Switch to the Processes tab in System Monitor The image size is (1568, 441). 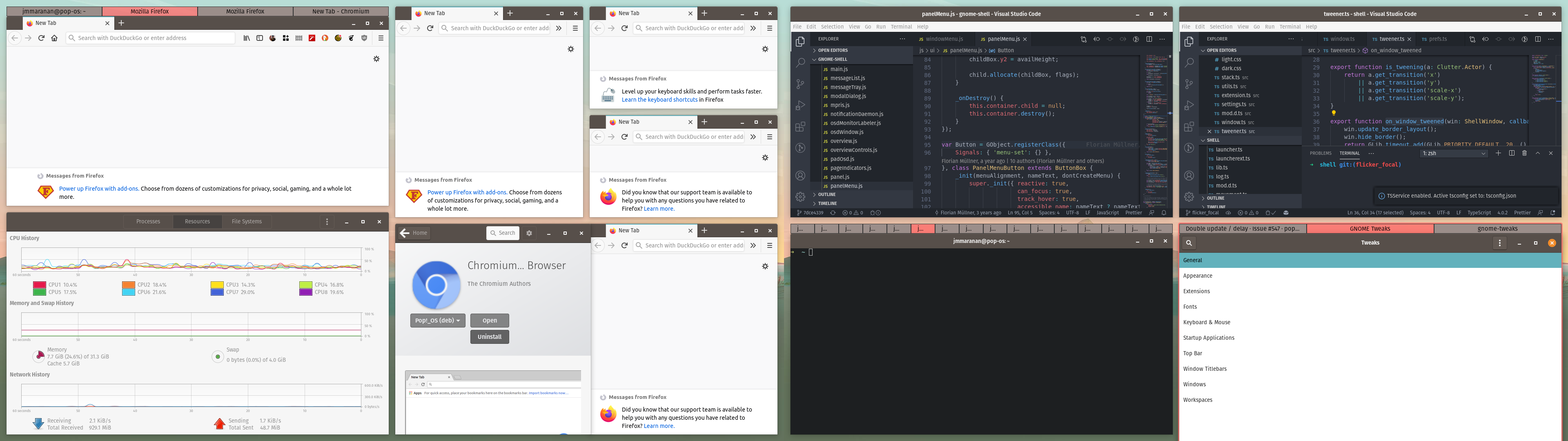click(147, 221)
